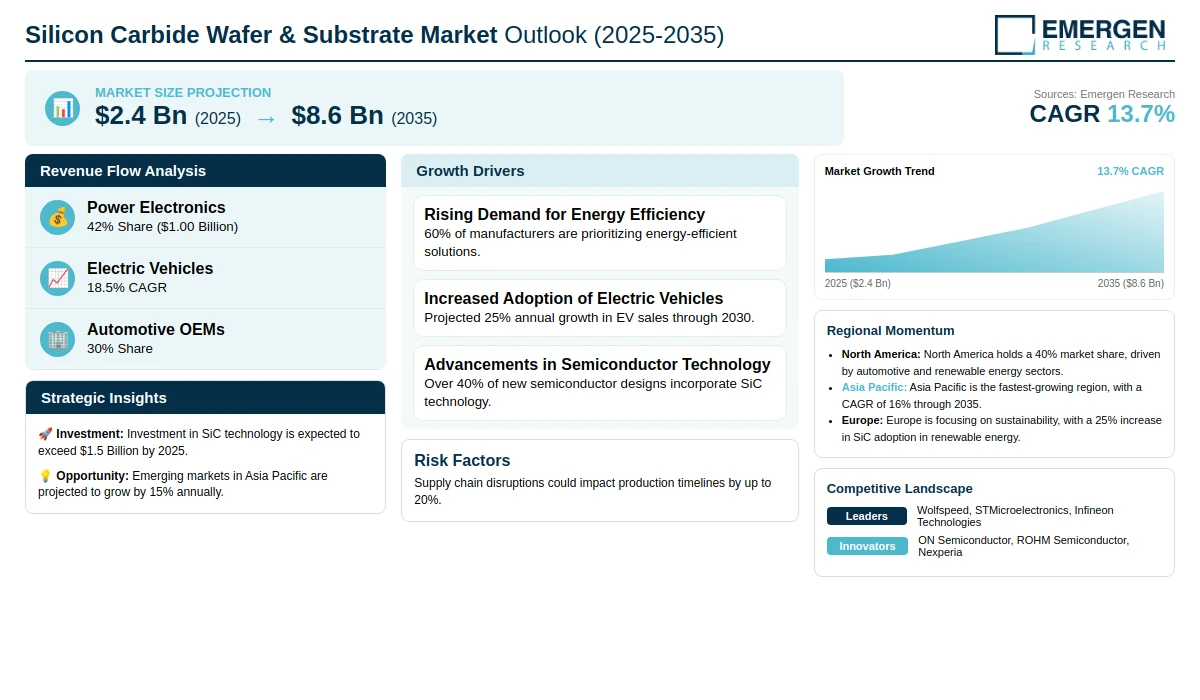
Task: Open the Revenue Flow Analysis header
Action: click(205, 170)
